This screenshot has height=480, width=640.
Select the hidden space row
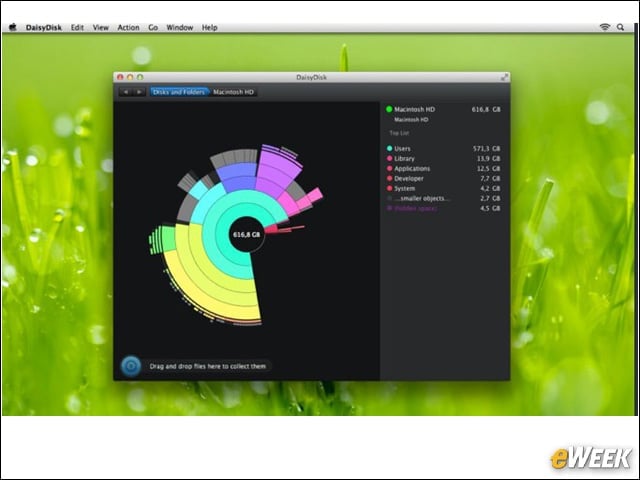(443, 208)
